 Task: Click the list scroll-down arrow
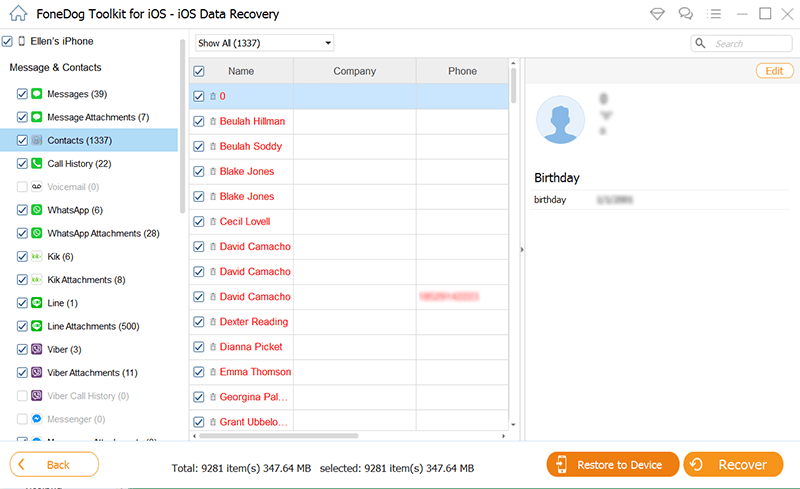coord(513,425)
